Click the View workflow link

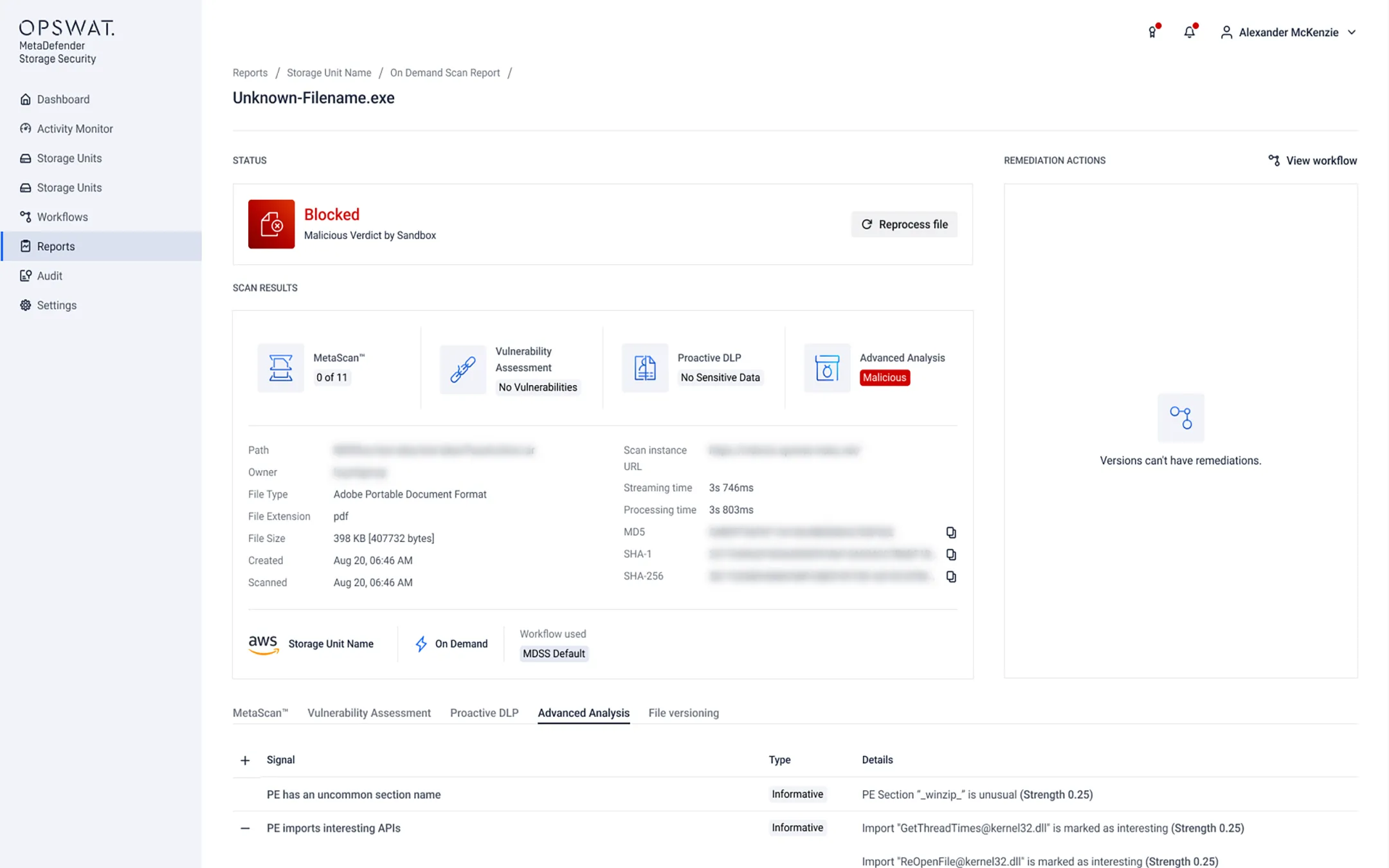click(x=1312, y=161)
